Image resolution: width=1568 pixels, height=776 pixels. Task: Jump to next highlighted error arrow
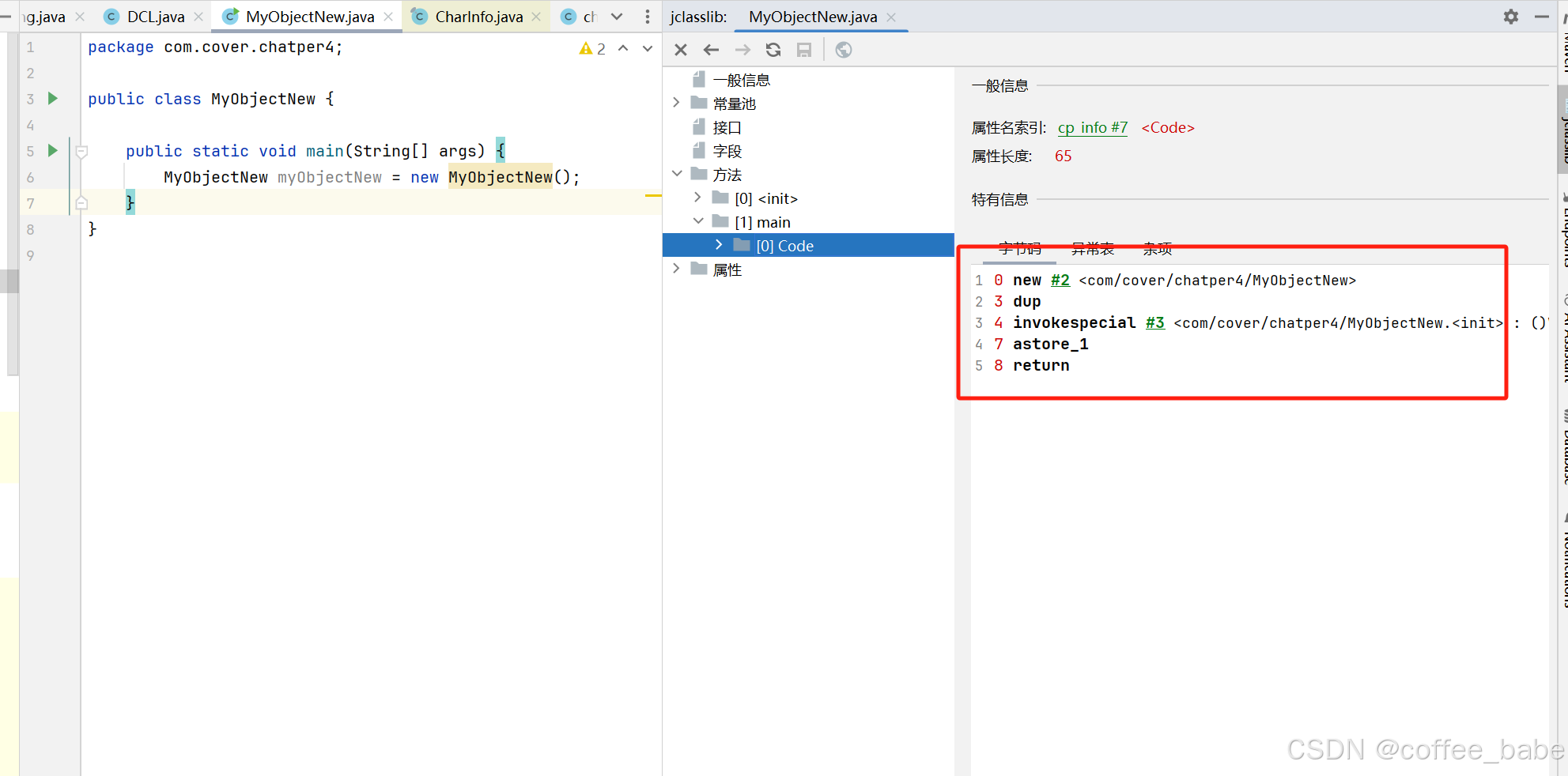[x=648, y=49]
